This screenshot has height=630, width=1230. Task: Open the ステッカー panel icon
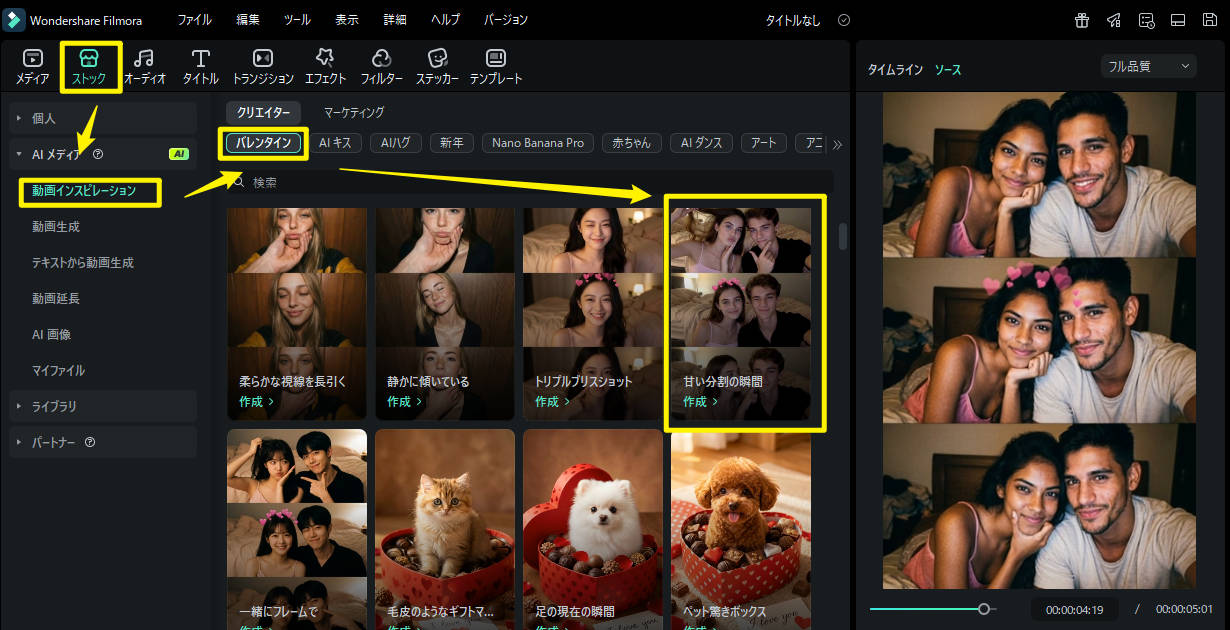[x=438, y=66]
